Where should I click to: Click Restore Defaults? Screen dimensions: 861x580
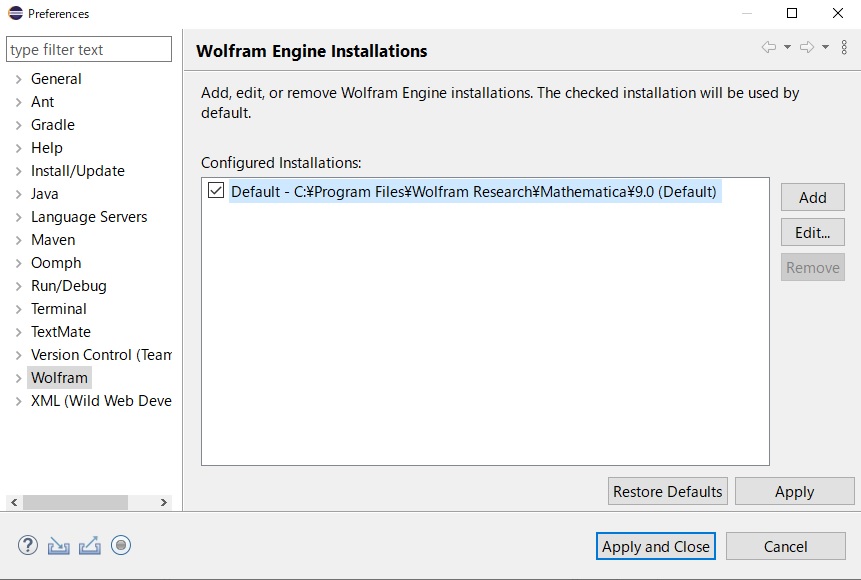pos(667,491)
